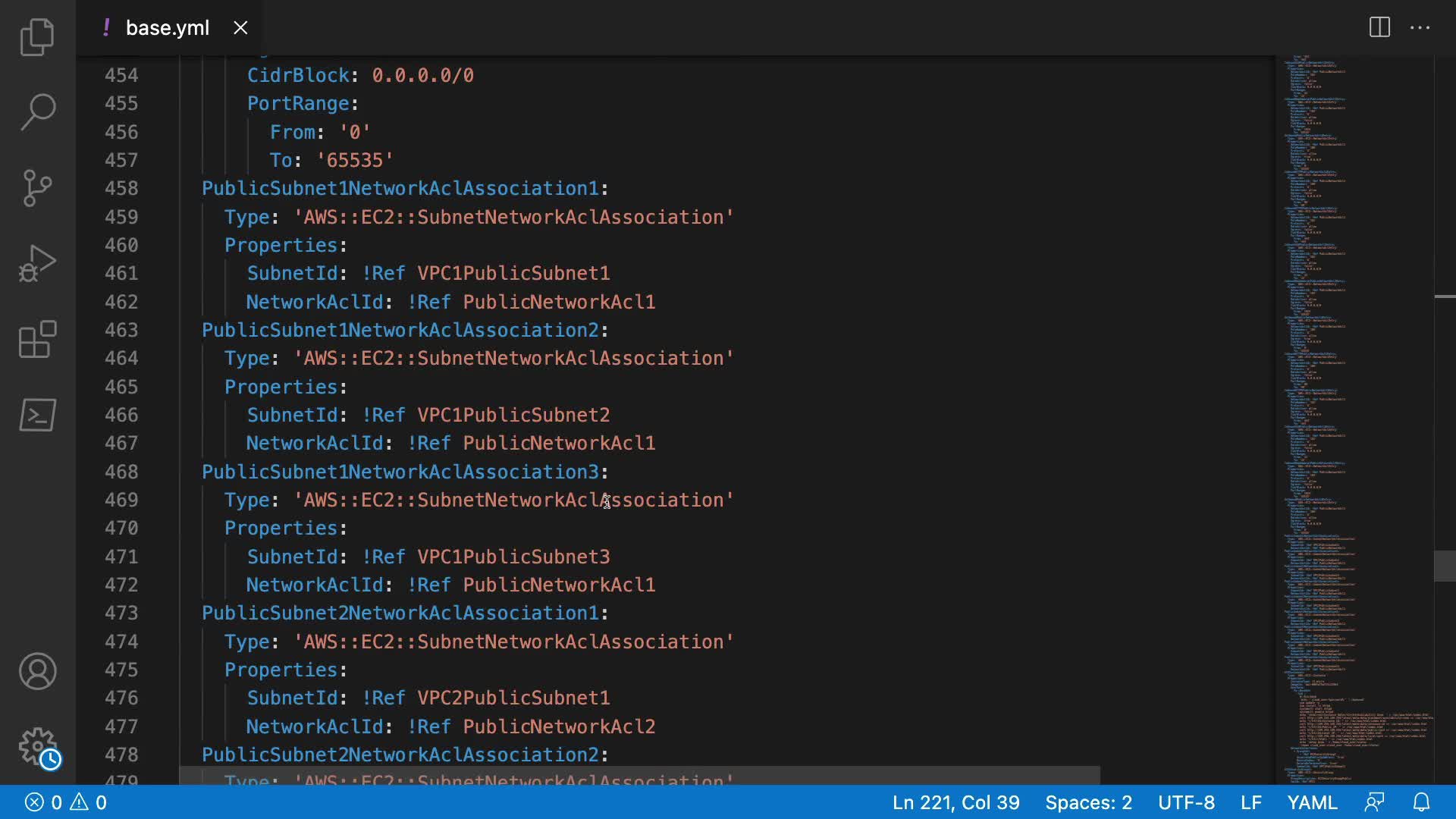This screenshot has width=1456, height=819.
Task: Open the YAML language mode selector
Action: [1312, 802]
